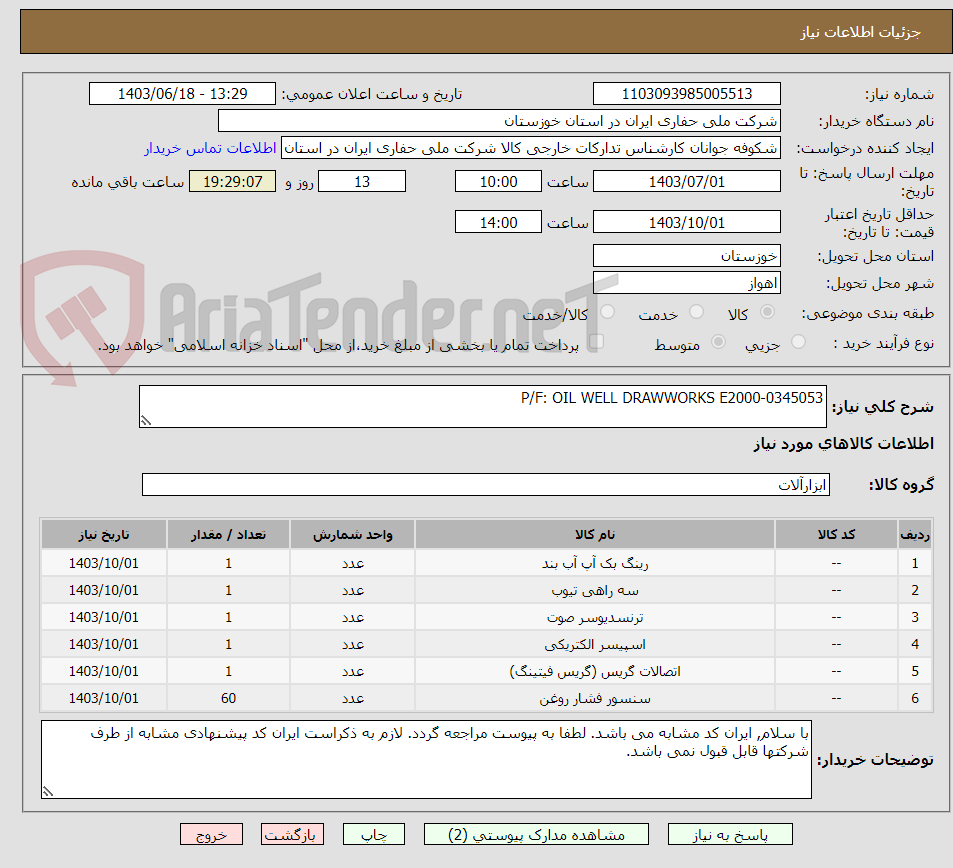The image size is (953, 868).
Task: Click the شهر محل تحویل field اهواز
Action: [x=686, y=283]
